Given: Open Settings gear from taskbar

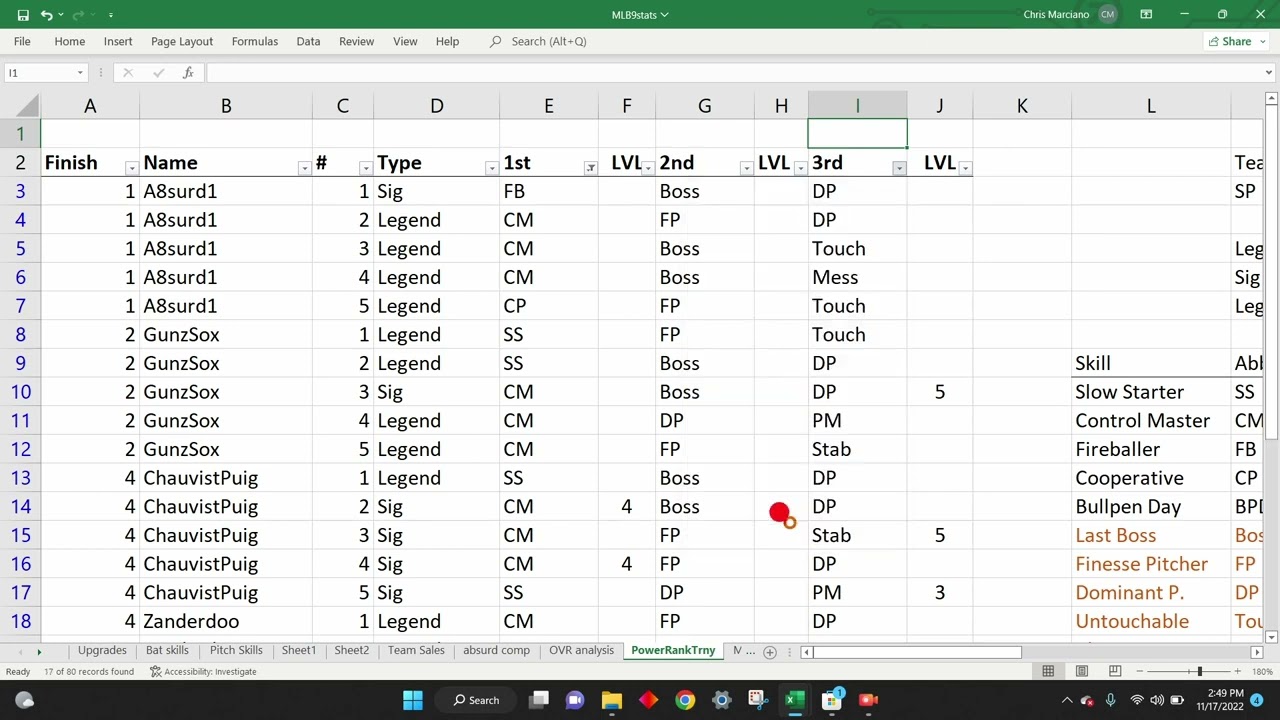Looking at the screenshot, I should pyautogui.click(x=721, y=700).
